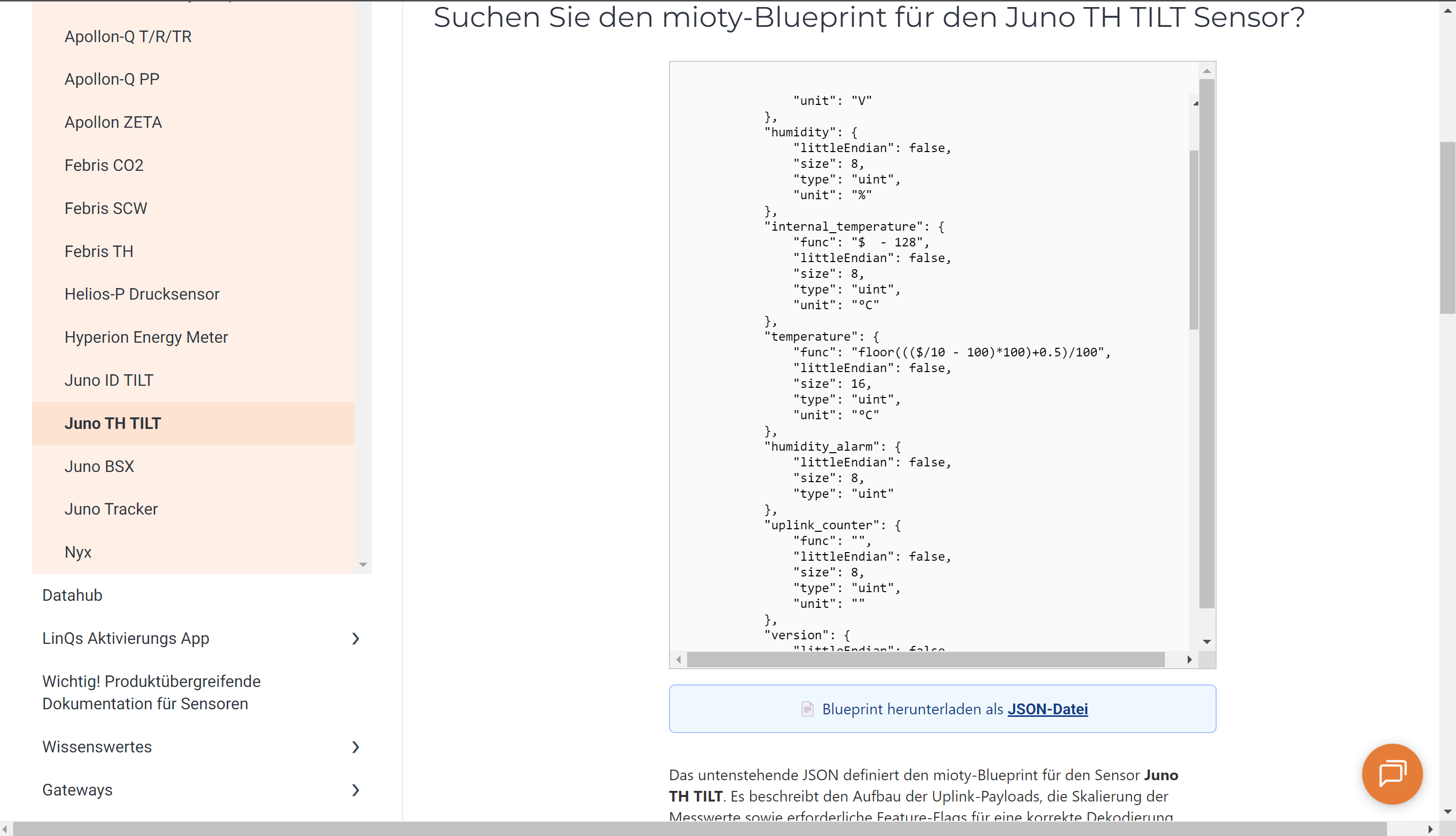Open the chat widget bubble
Image resolution: width=1456 pixels, height=836 pixels.
coord(1392,774)
